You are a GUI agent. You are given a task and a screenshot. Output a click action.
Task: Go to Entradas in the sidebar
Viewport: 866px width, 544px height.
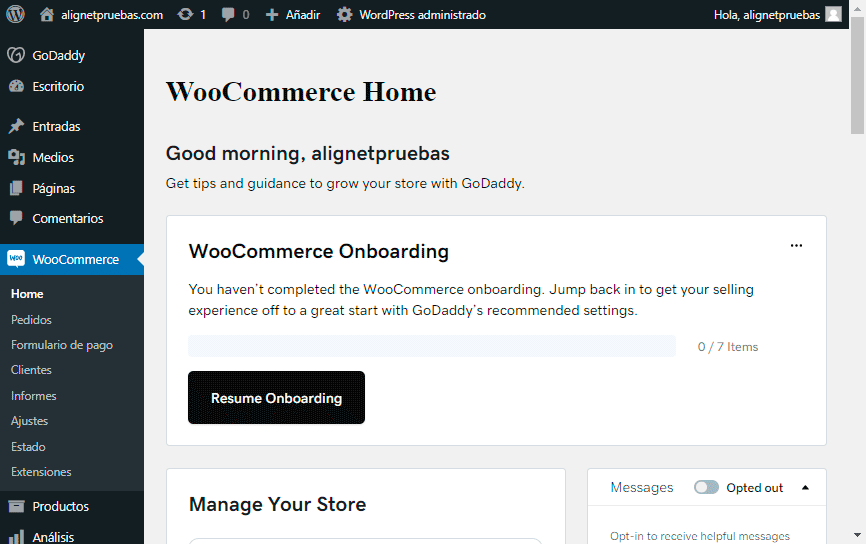point(56,127)
